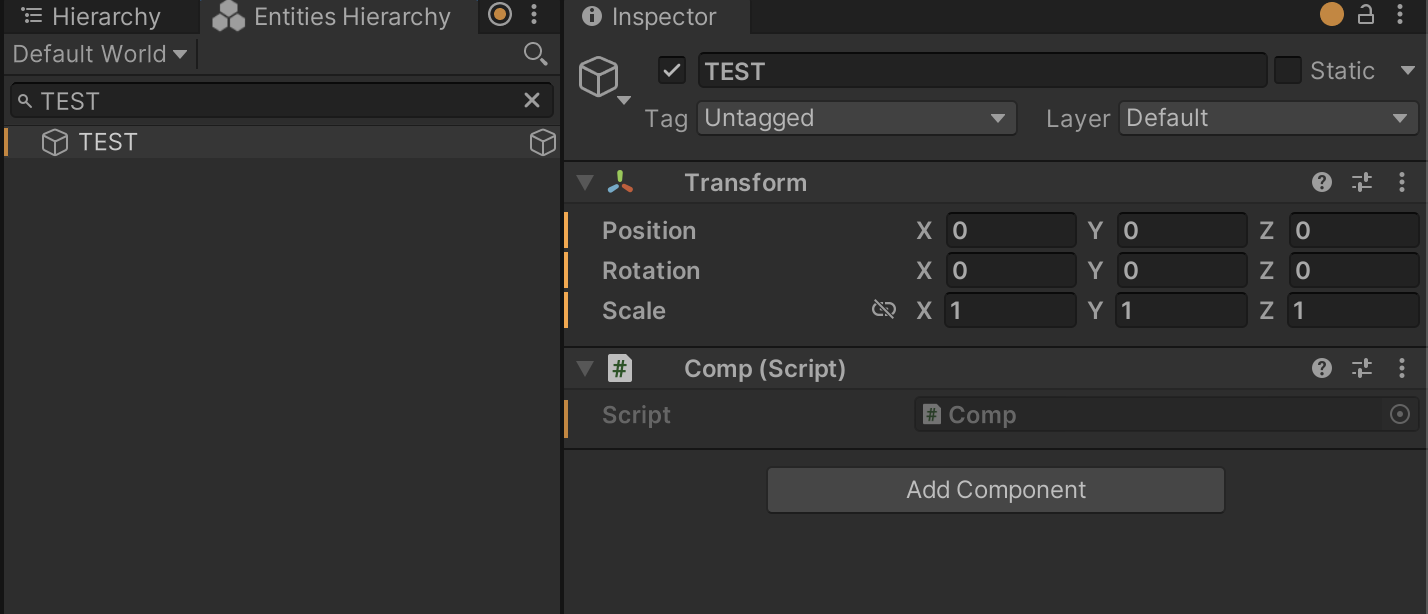1428x614 pixels.
Task: Open the Default World selector dropdown
Action: point(99,54)
